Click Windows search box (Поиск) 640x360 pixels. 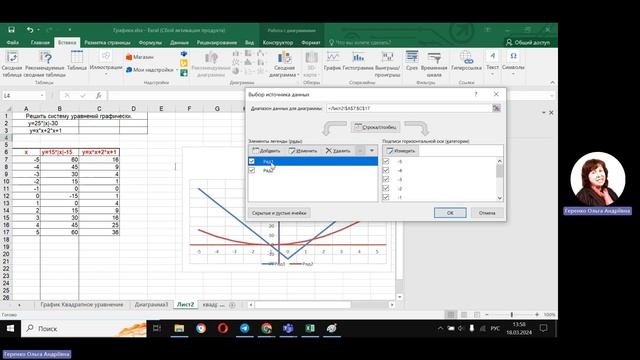(x=84, y=328)
